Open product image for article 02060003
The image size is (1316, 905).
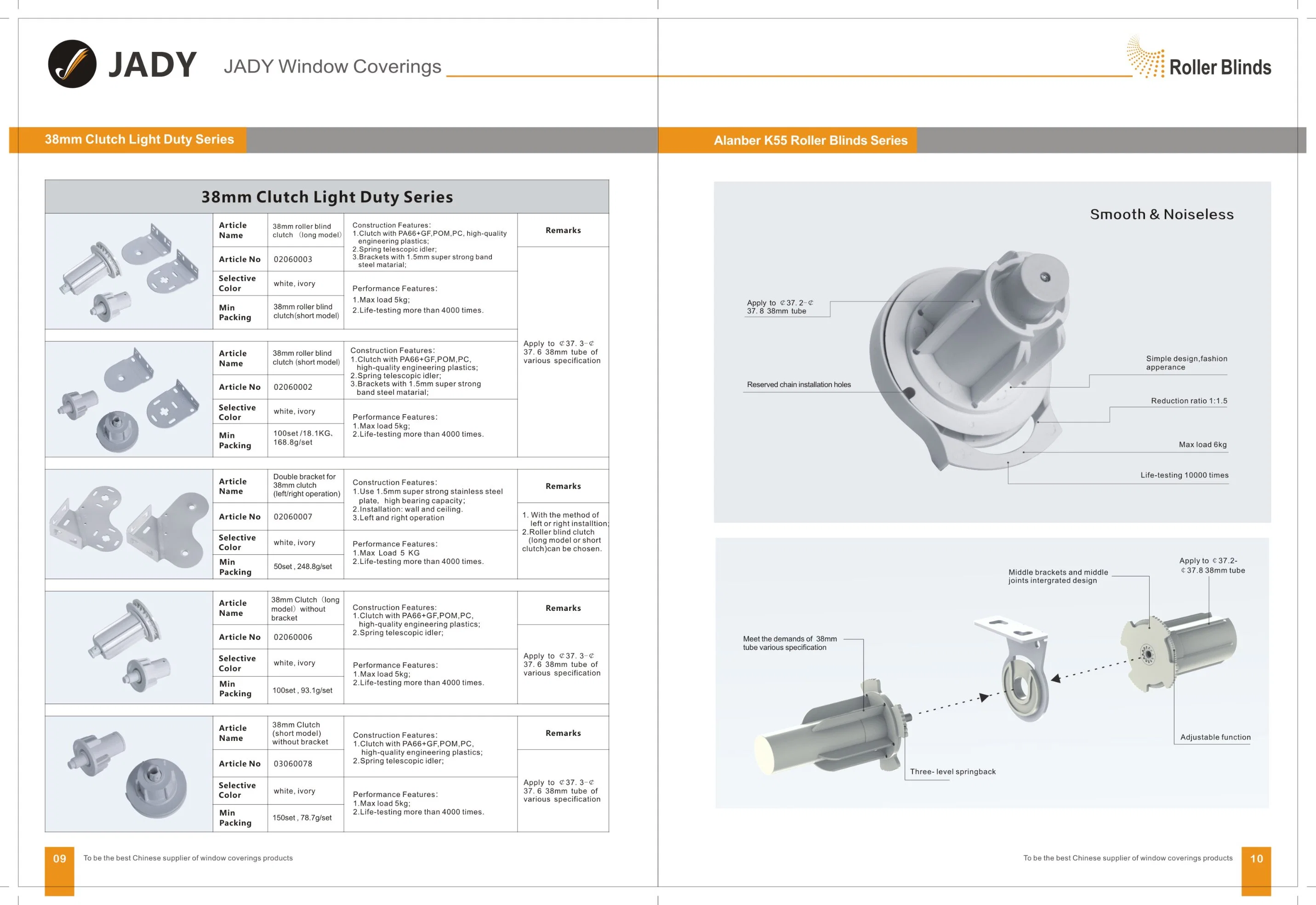tap(129, 272)
